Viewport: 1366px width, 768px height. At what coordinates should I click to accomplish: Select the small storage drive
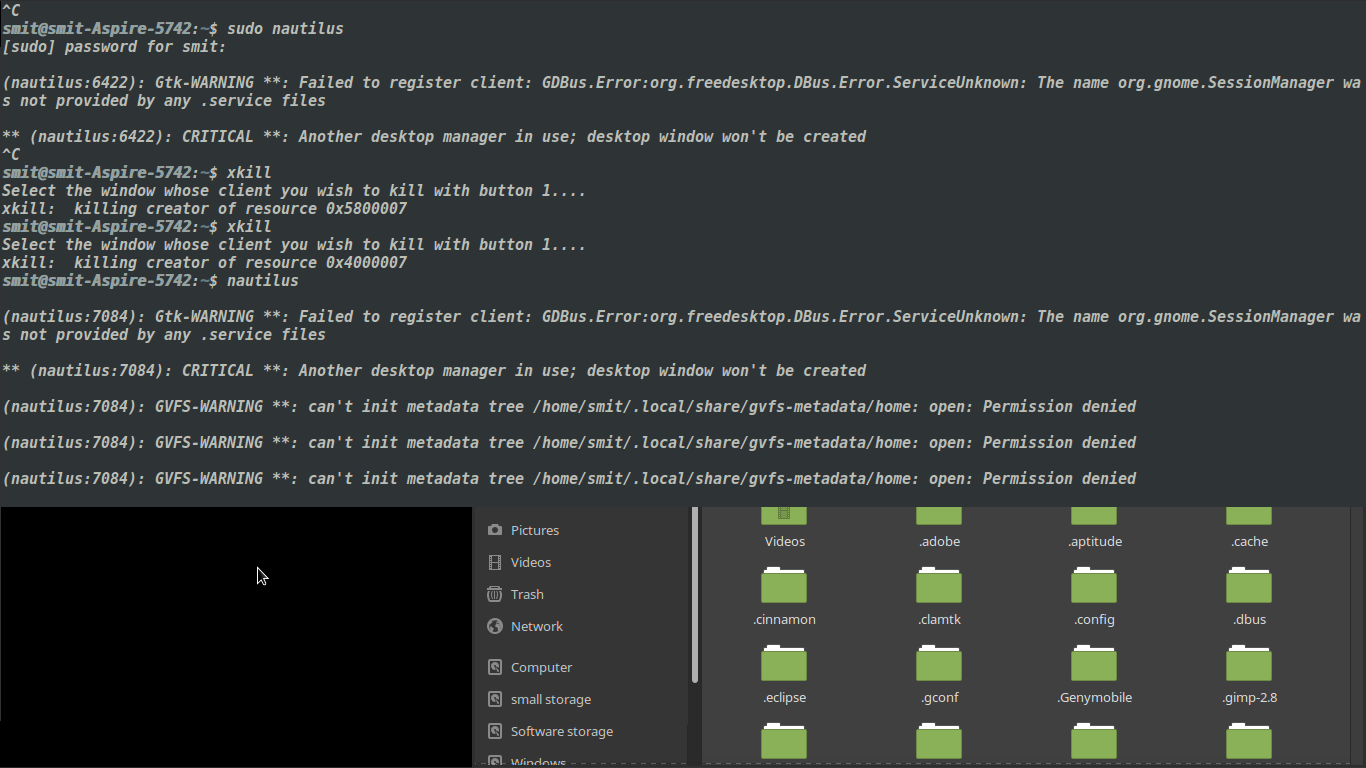[550, 699]
